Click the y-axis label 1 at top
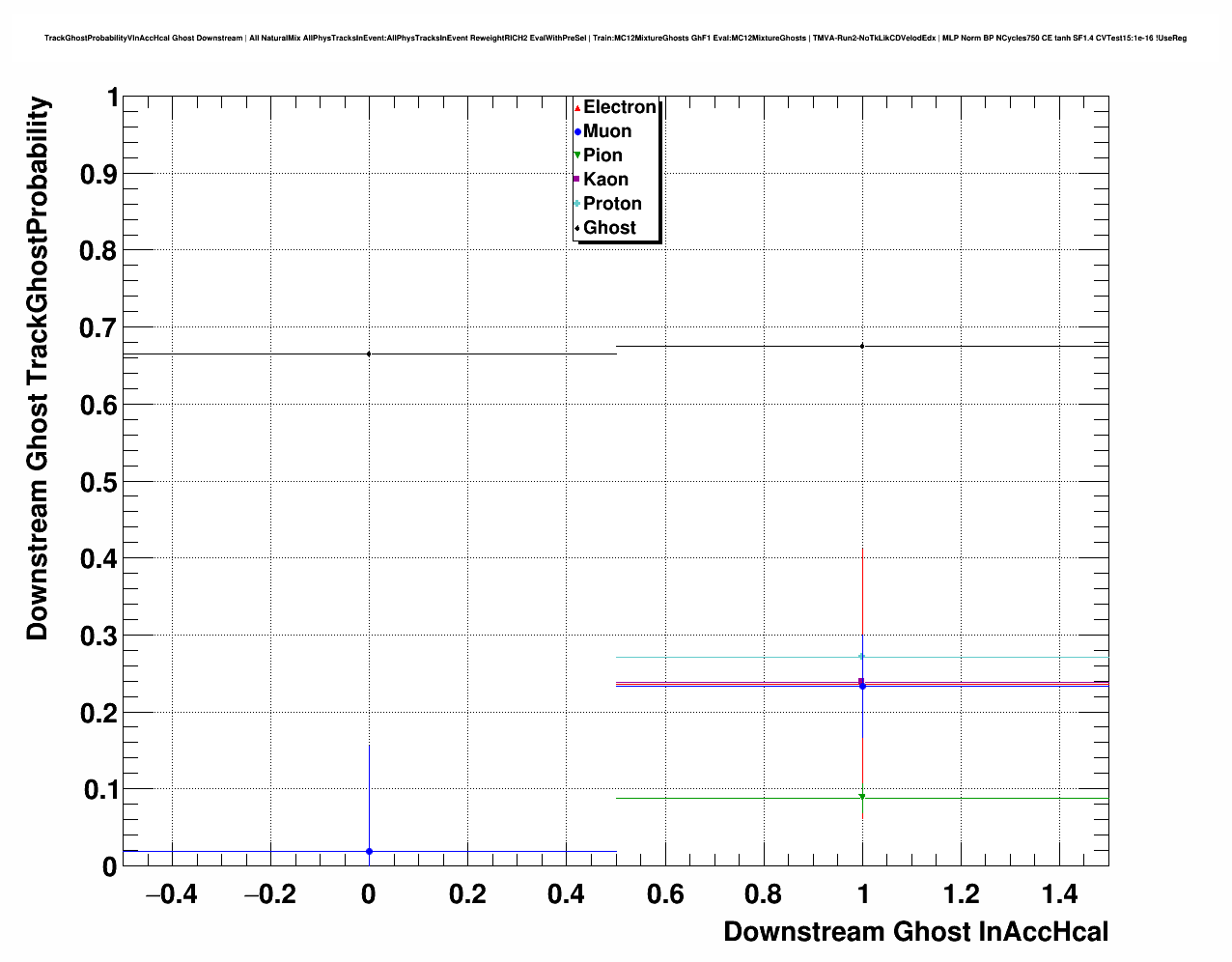Image resolution: width=1232 pixels, height=962 pixels. [112, 98]
